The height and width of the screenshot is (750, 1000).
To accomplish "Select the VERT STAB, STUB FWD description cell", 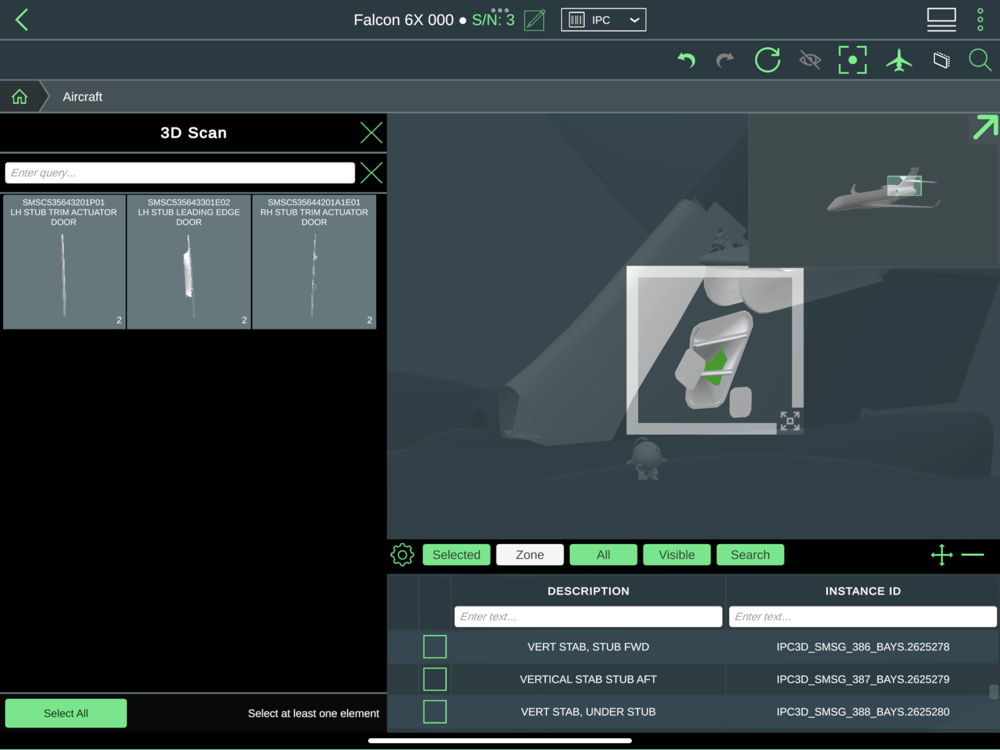I will pos(588,647).
